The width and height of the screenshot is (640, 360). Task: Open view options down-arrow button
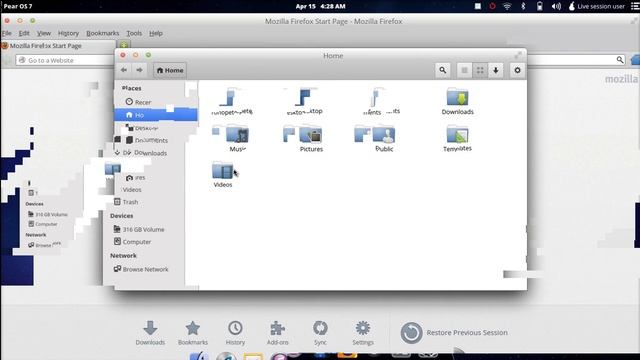(x=496, y=70)
